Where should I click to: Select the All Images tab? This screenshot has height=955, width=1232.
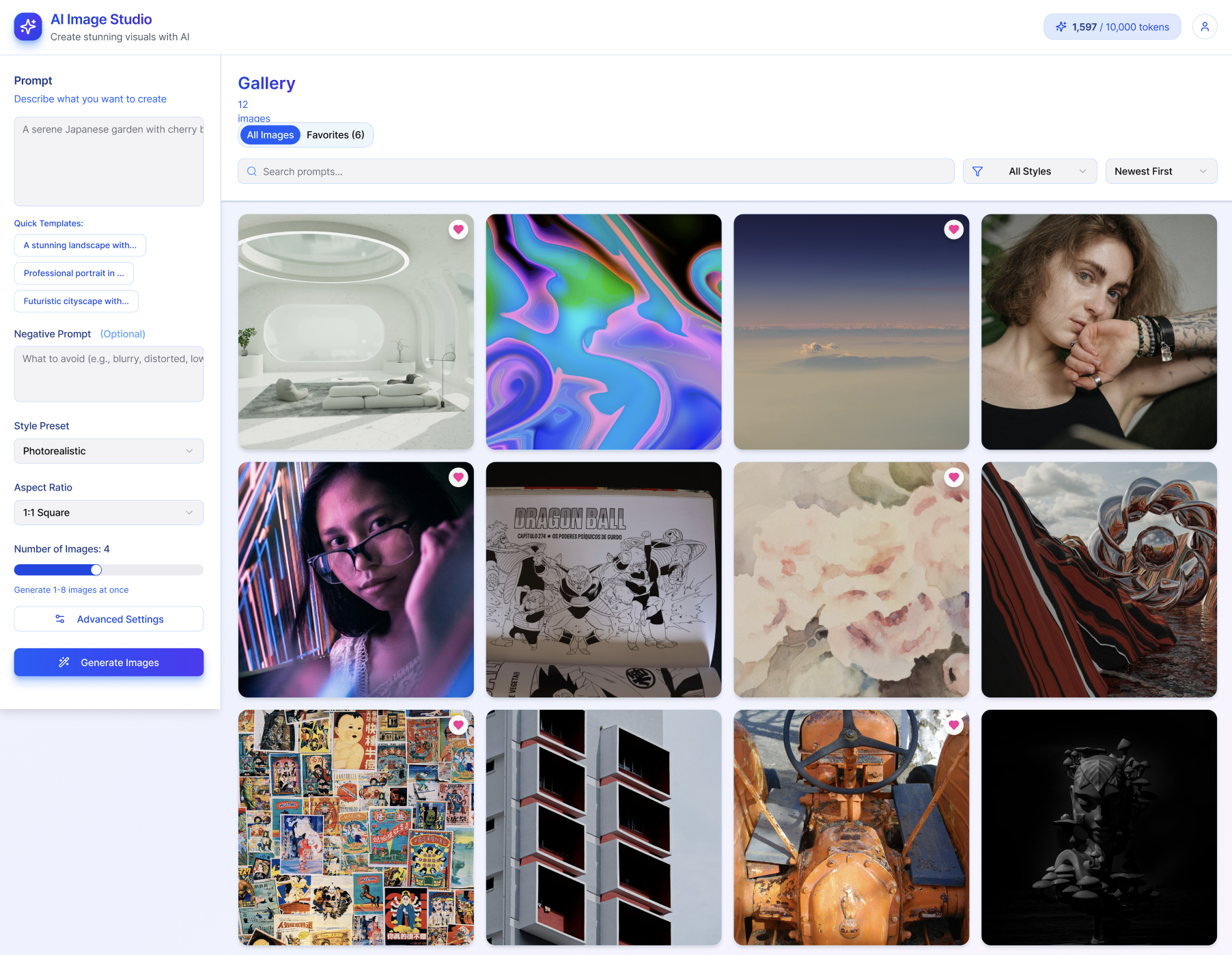click(x=270, y=135)
